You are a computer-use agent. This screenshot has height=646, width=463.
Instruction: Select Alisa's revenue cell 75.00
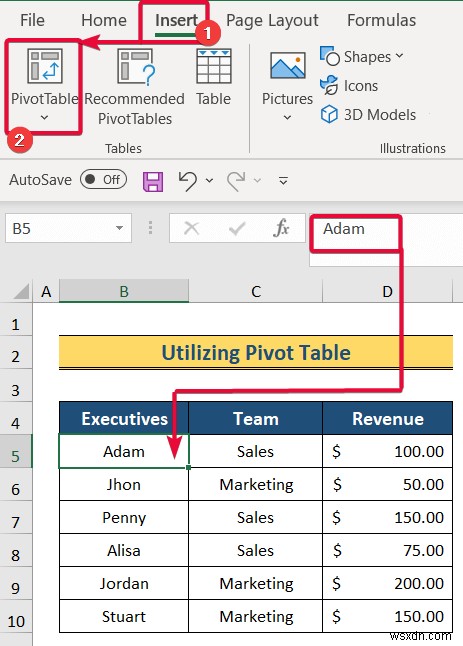(388, 550)
